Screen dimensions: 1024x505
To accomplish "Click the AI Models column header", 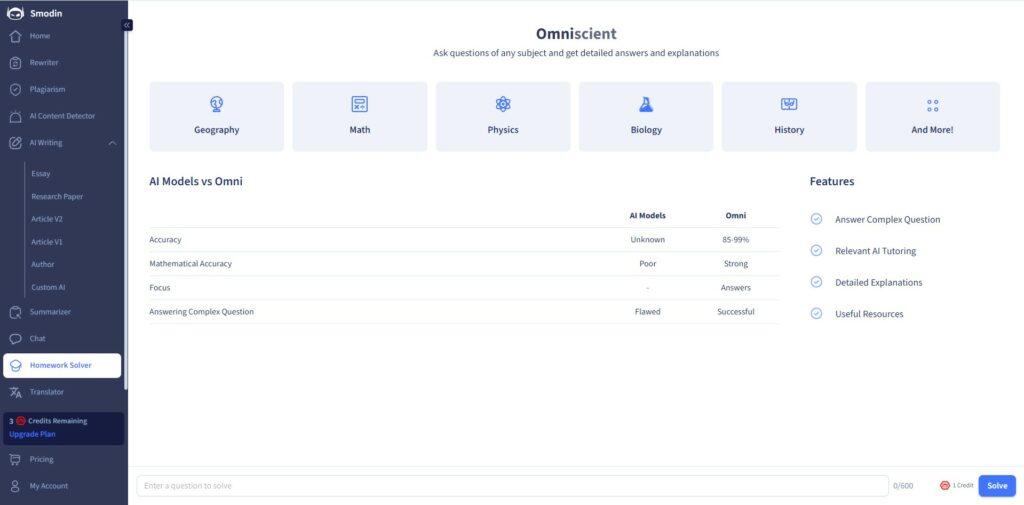I will (647, 216).
